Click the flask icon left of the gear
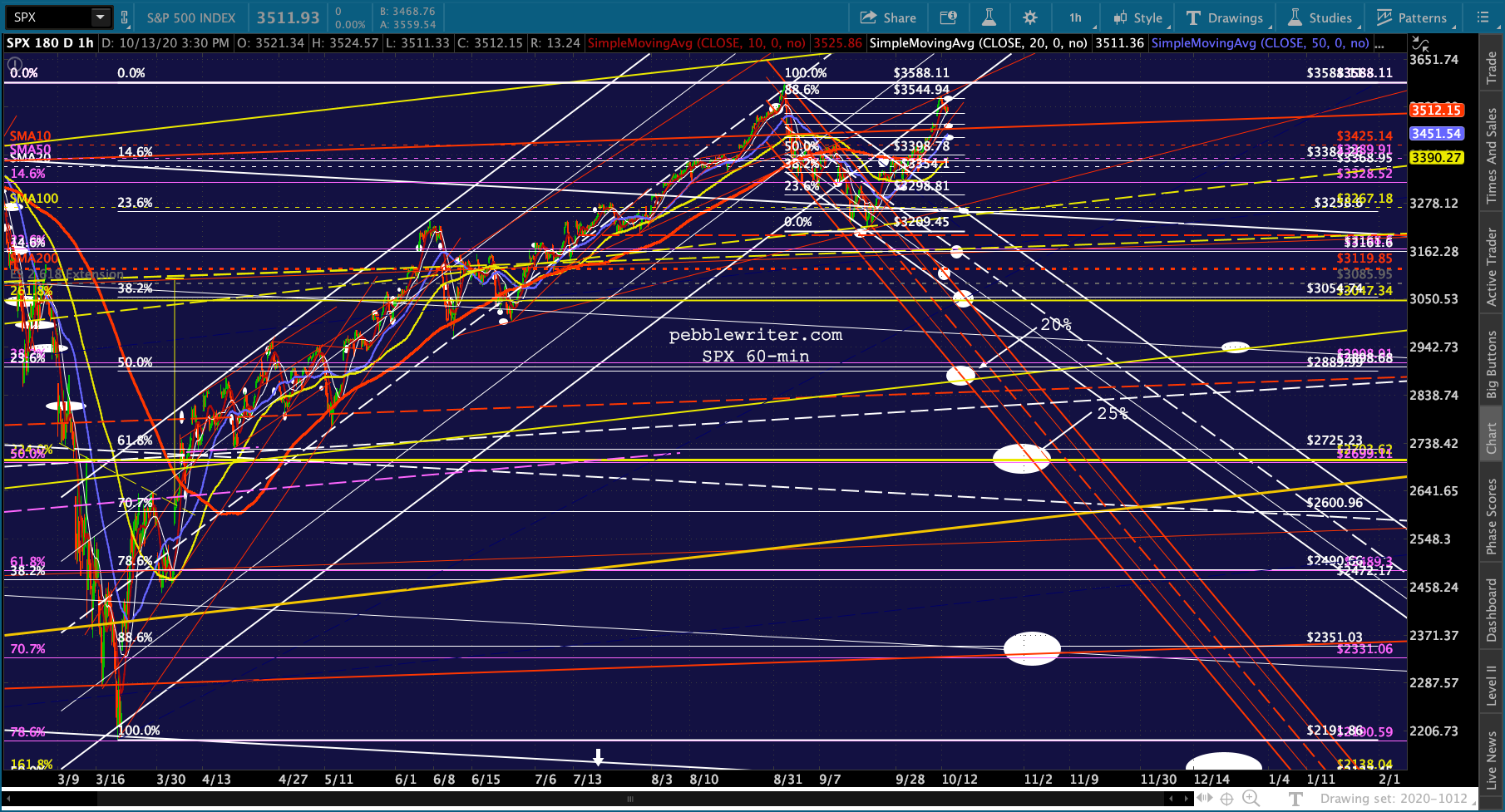1505x812 pixels. (989, 17)
